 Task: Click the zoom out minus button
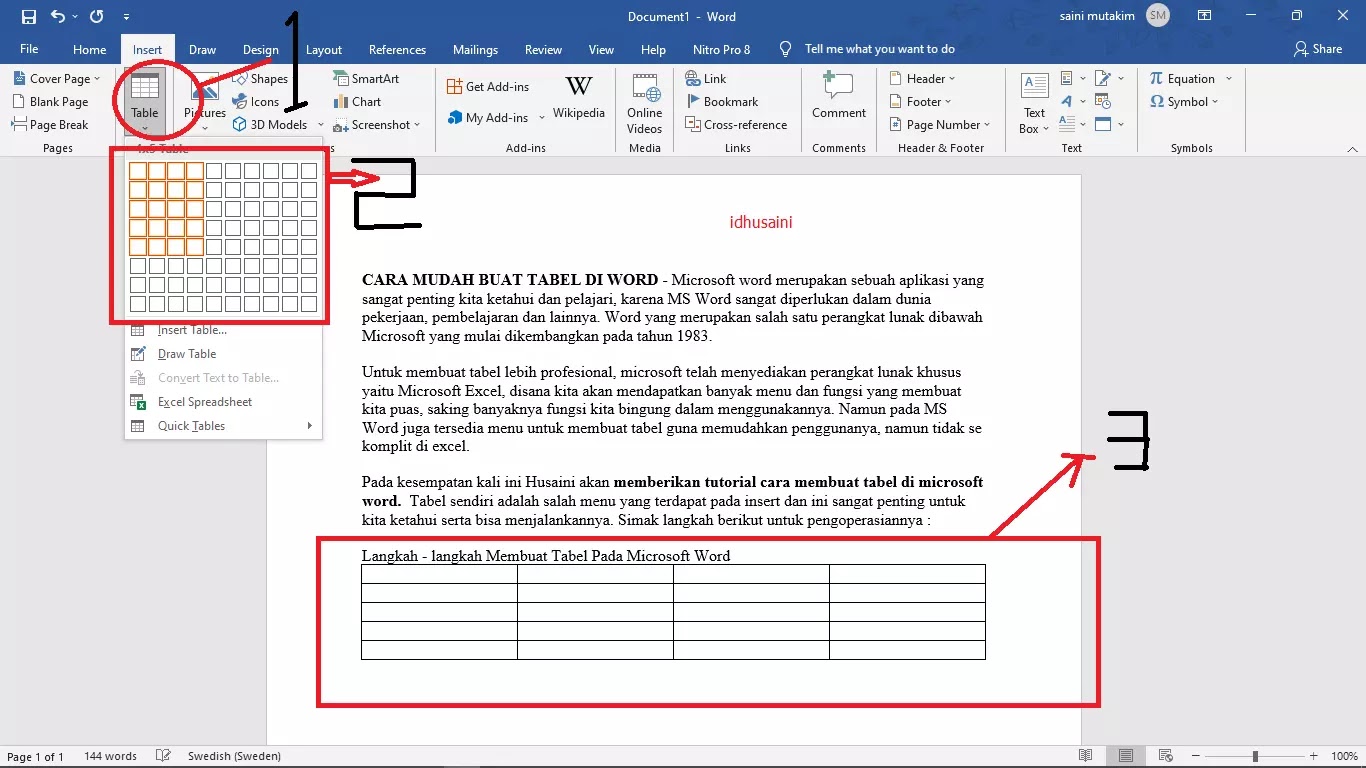[x=1195, y=756]
